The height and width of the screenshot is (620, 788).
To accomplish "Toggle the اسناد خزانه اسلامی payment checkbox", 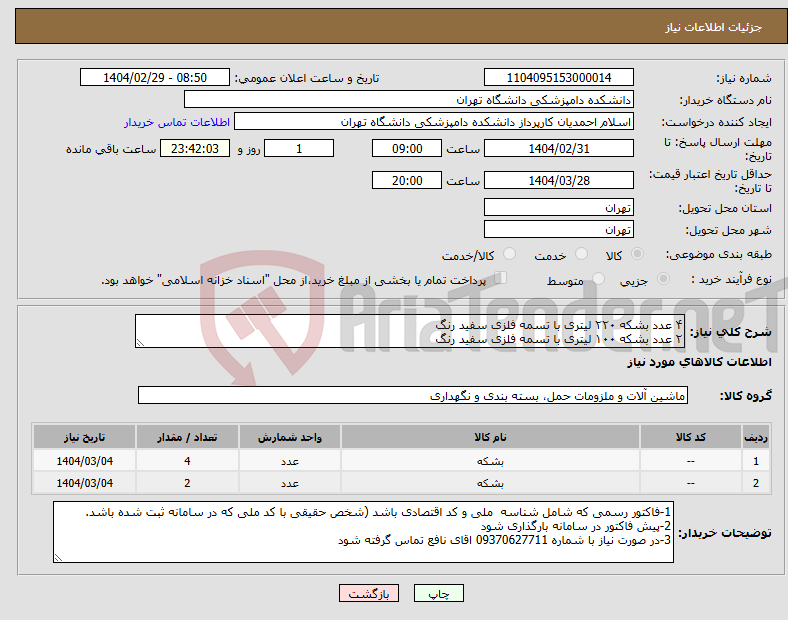I will pos(501,278).
